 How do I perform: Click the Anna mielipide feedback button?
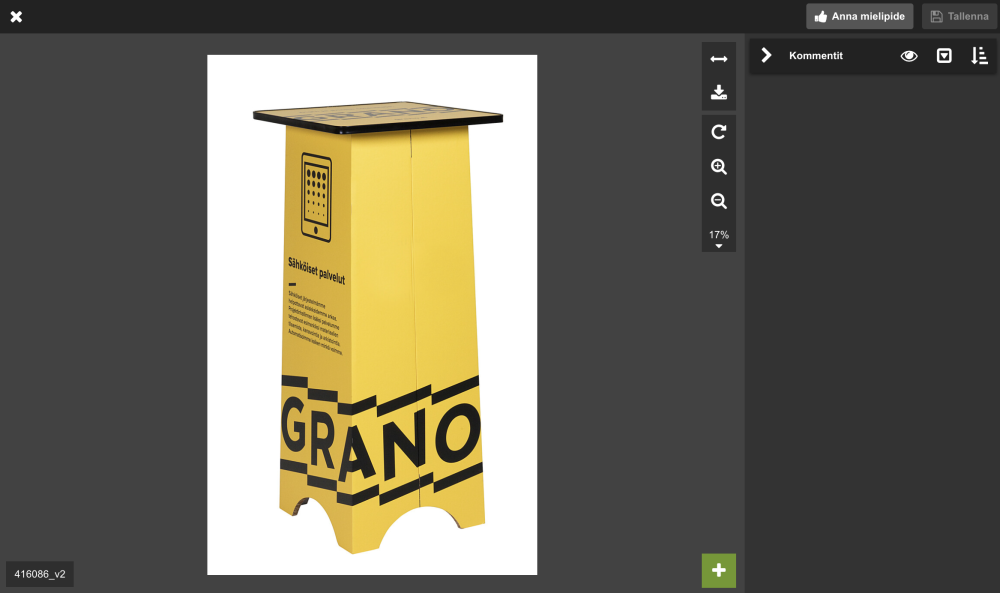click(x=859, y=17)
